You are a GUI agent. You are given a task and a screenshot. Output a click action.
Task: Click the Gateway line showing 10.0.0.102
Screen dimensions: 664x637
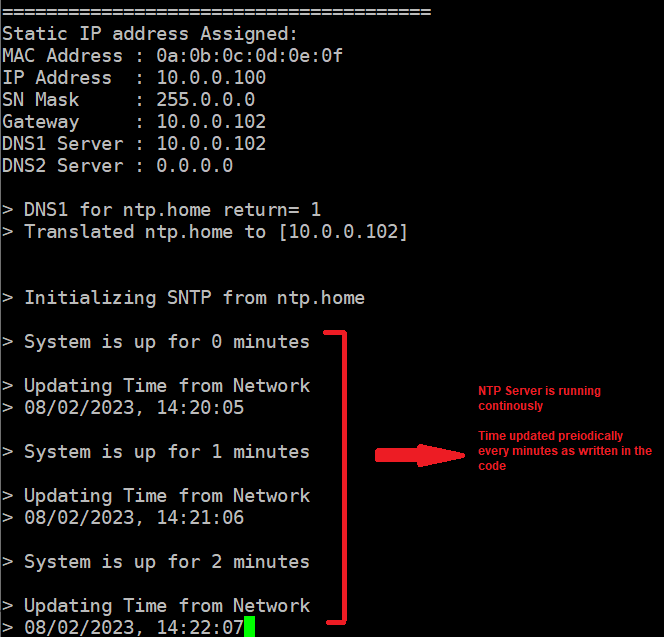(134, 122)
